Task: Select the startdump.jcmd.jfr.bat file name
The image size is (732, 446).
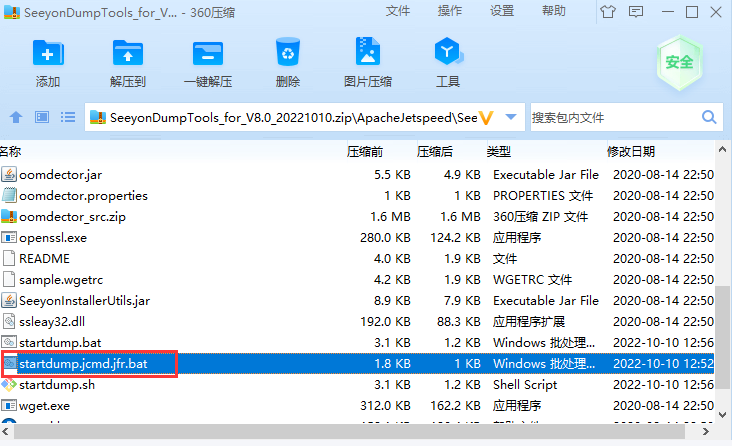Action: 83,363
